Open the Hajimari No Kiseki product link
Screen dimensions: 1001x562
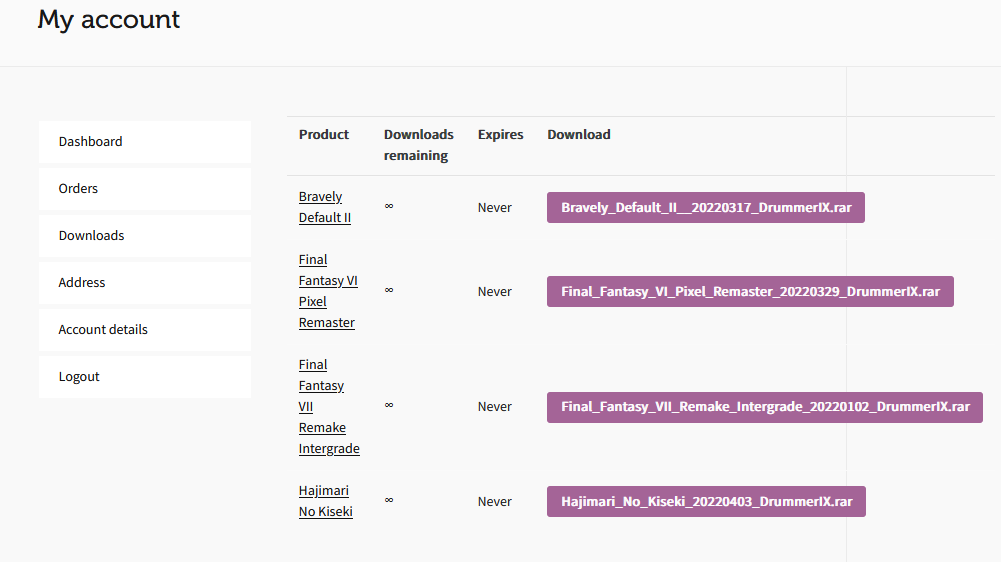pyautogui.click(x=325, y=501)
